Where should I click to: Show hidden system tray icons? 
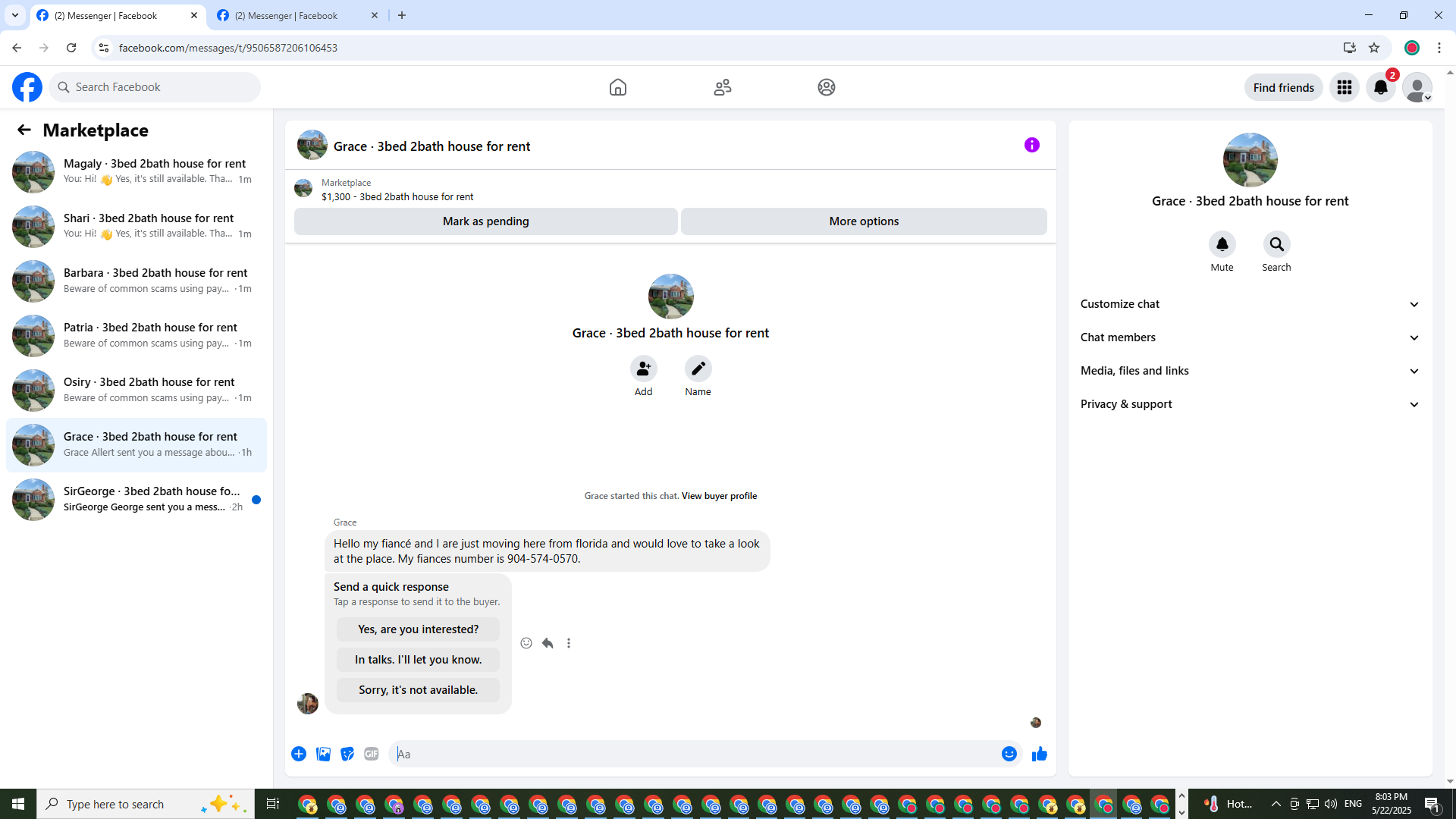[x=1276, y=804]
